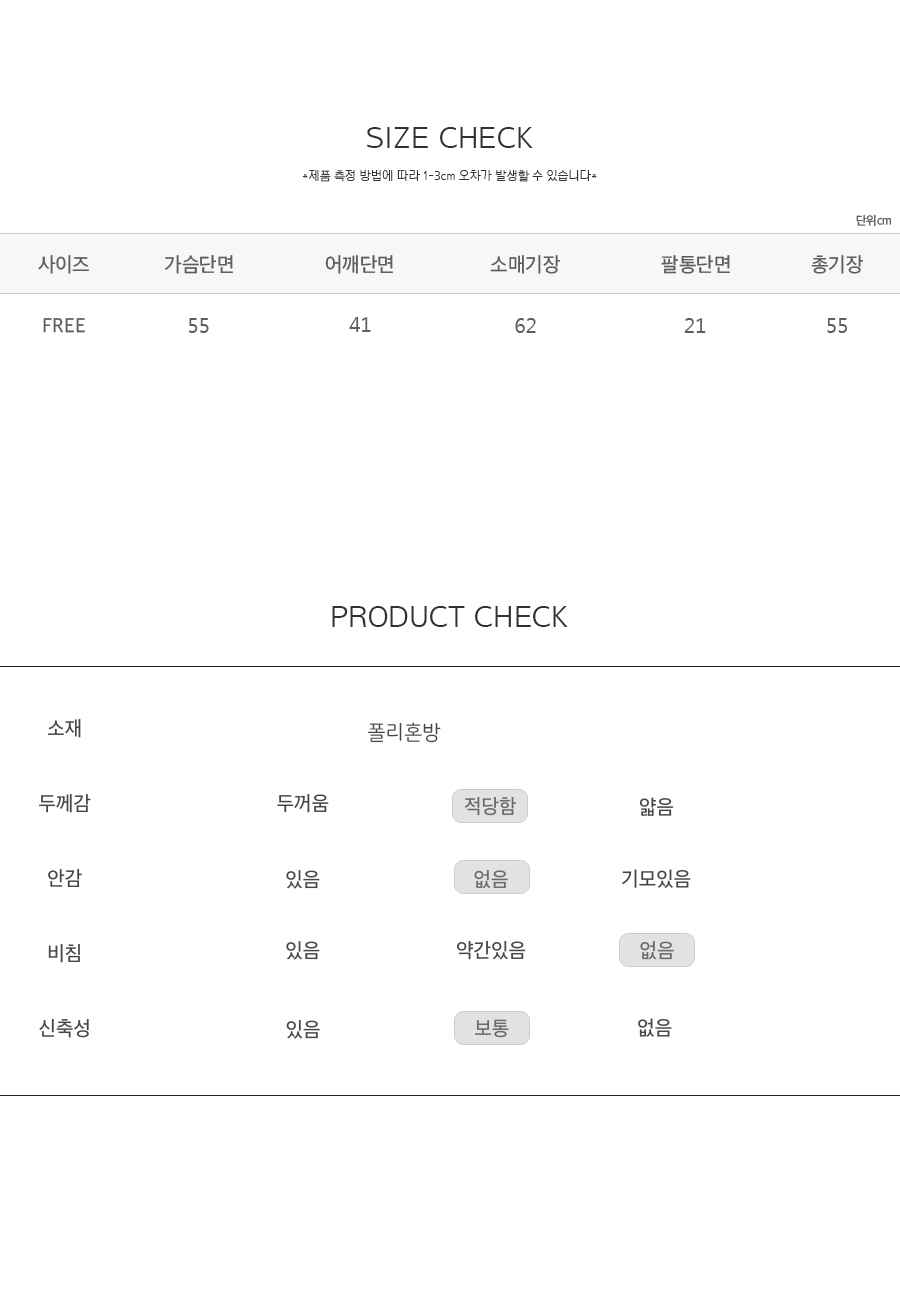Viewport: 900px width, 1300px height.
Task: Choose 기모있음 lining option
Action: tap(656, 878)
